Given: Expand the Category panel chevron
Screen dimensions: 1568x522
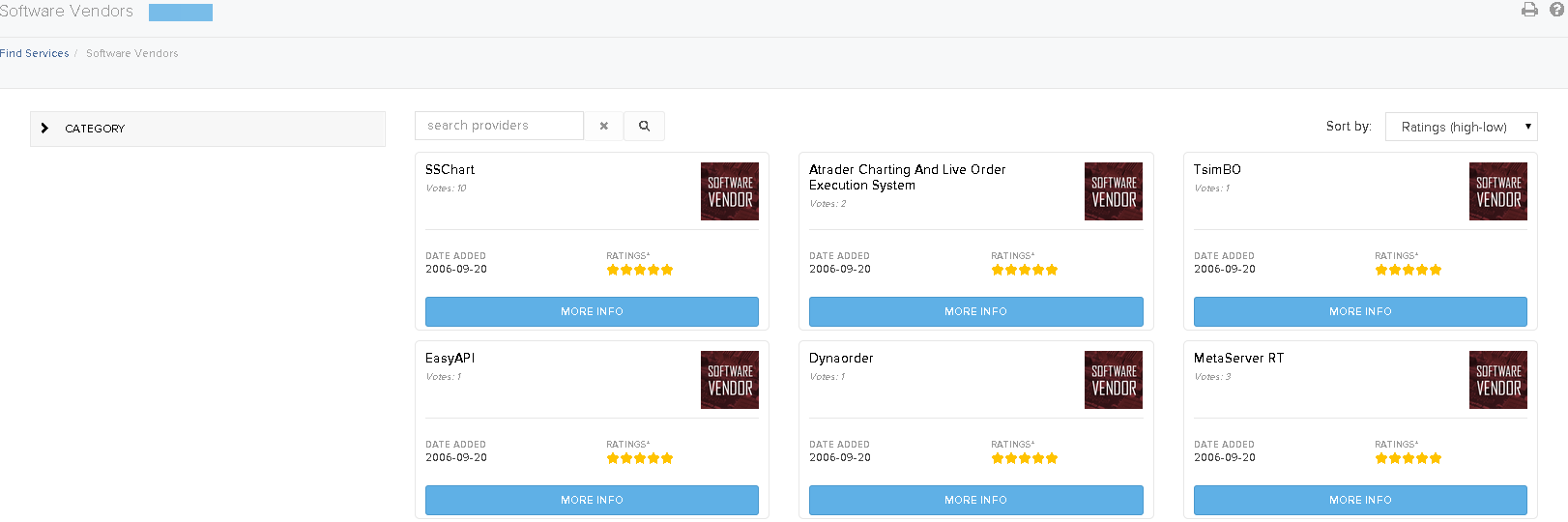Looking at the screenshot, I should coord(44,128).
